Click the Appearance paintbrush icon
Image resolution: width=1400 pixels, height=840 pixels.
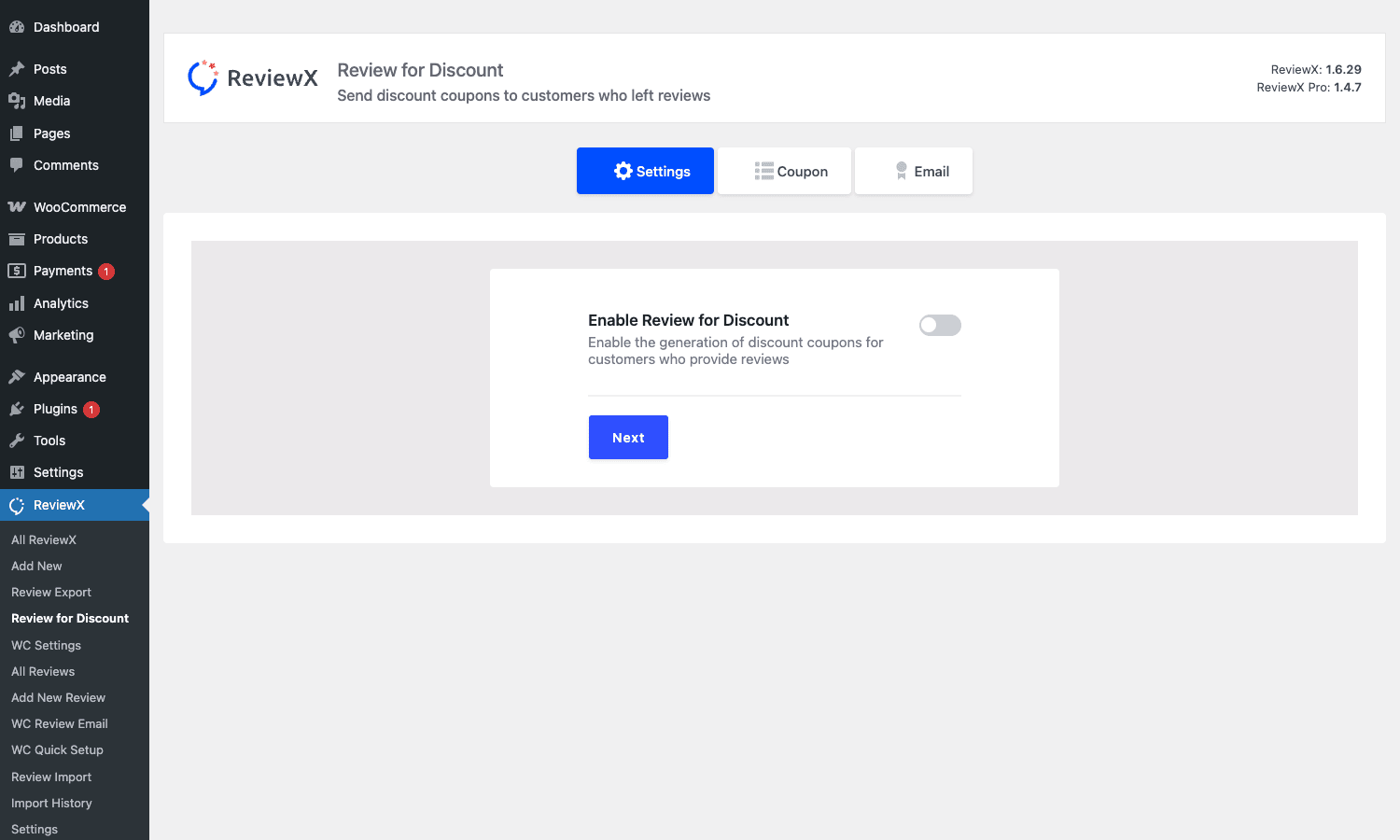coord(17,377)
